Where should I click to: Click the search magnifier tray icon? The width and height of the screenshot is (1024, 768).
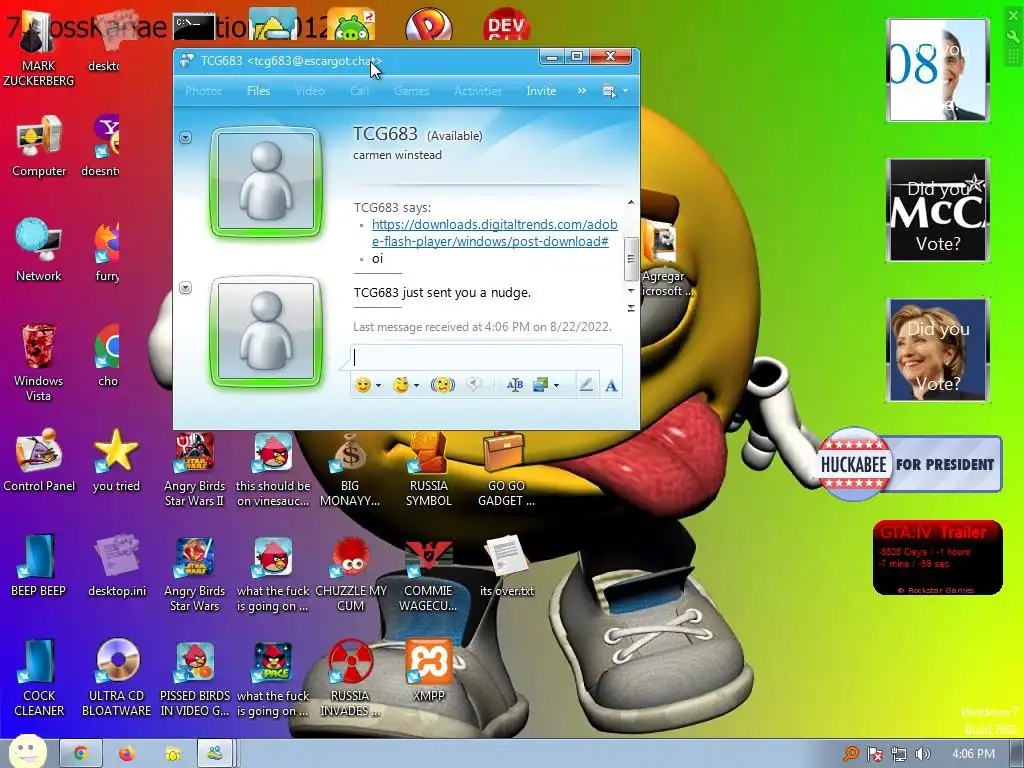pyautogui.click(x=850, y=754)
